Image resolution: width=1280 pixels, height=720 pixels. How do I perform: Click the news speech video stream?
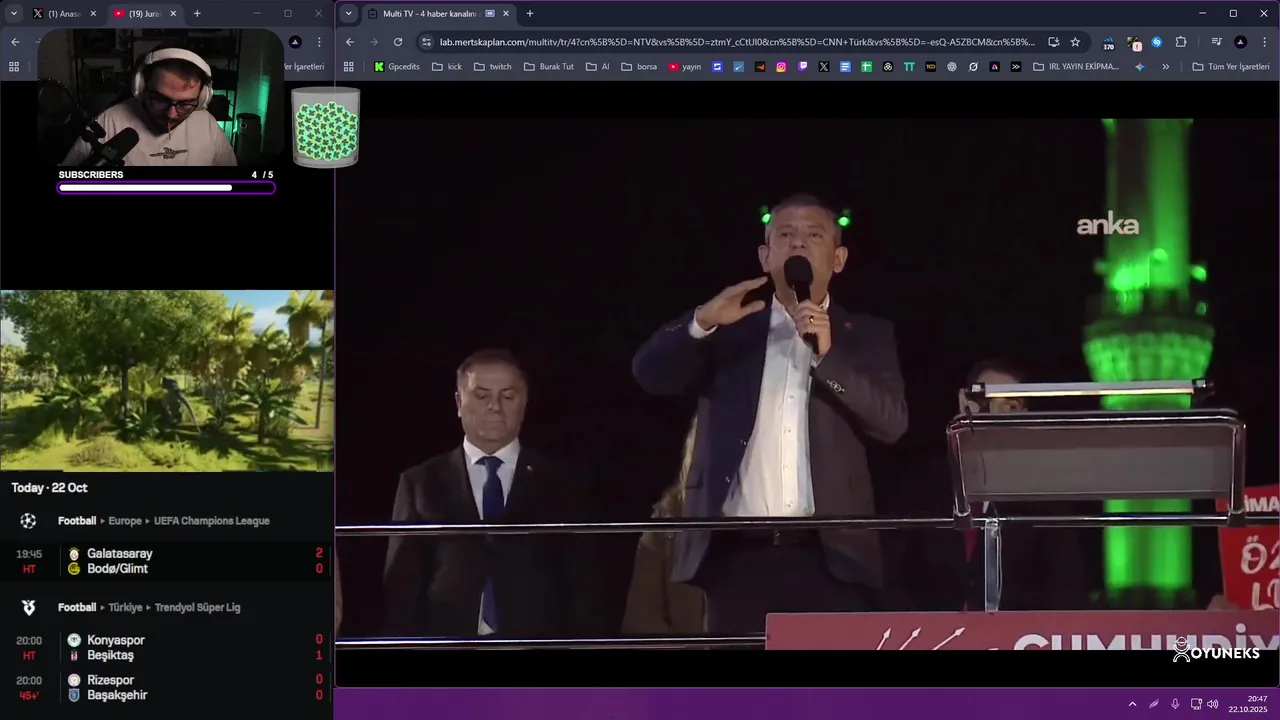(807, 385)
